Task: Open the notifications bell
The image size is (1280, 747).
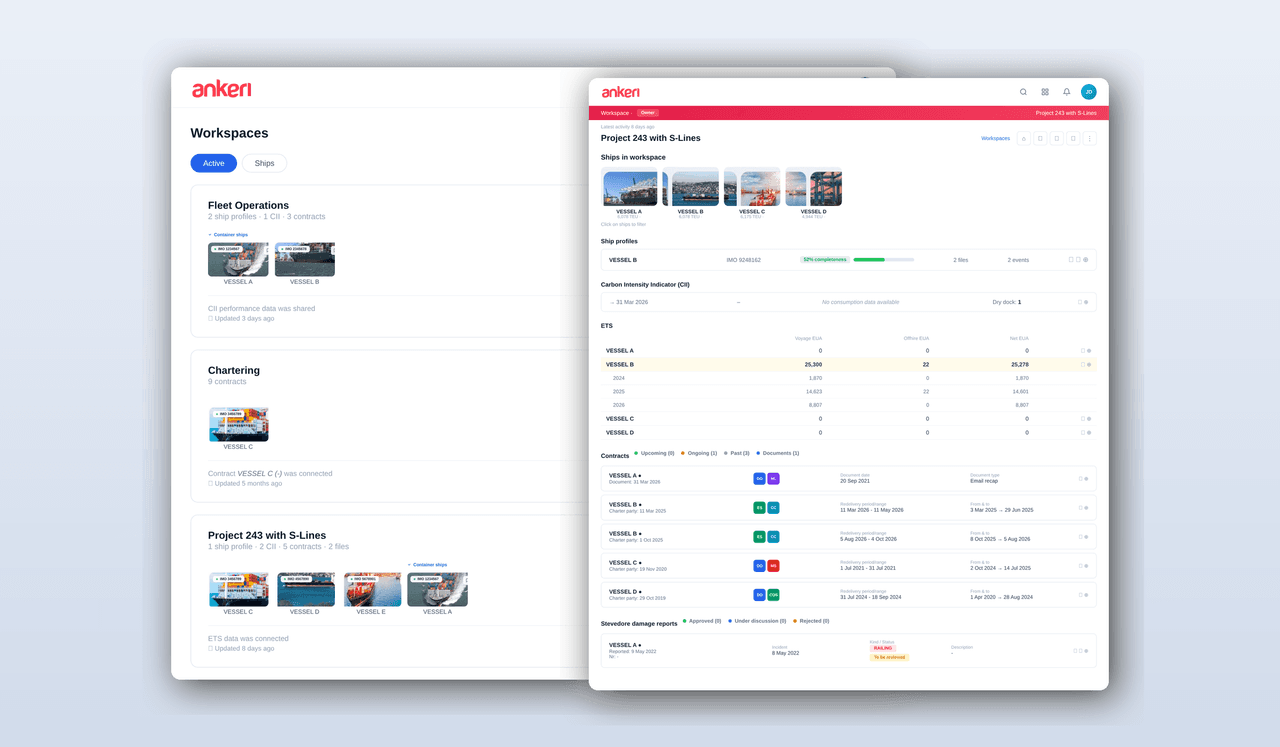Action: coord(1066,91)
